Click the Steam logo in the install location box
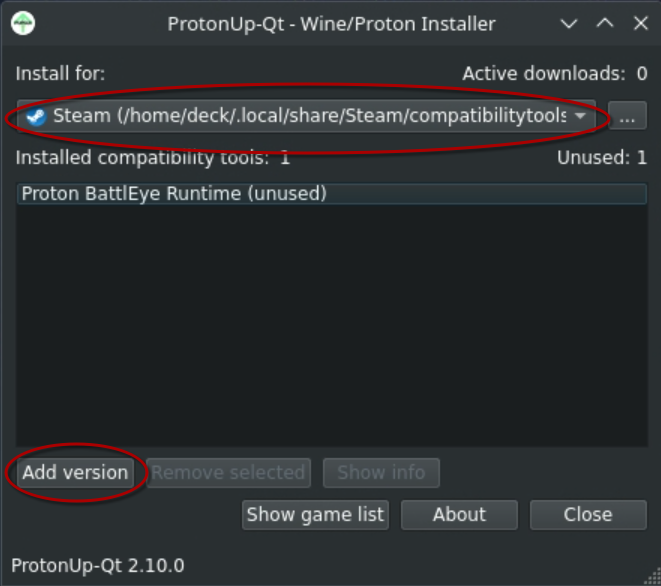Screen dimensions: 661x586 36,116
